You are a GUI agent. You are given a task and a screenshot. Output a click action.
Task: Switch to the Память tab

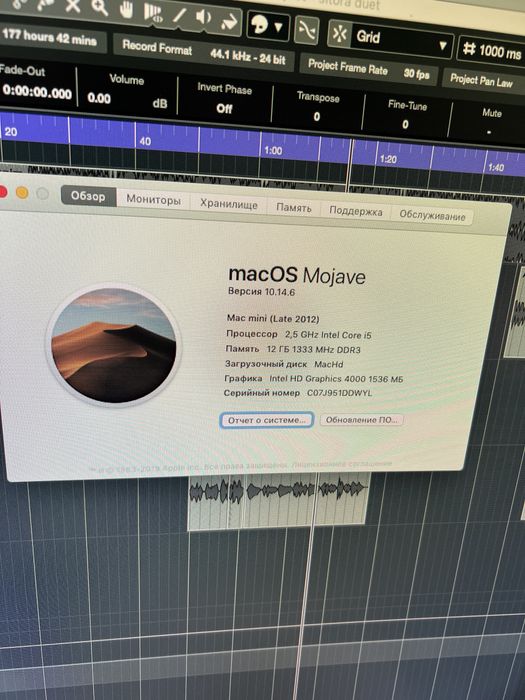(294, 208)
